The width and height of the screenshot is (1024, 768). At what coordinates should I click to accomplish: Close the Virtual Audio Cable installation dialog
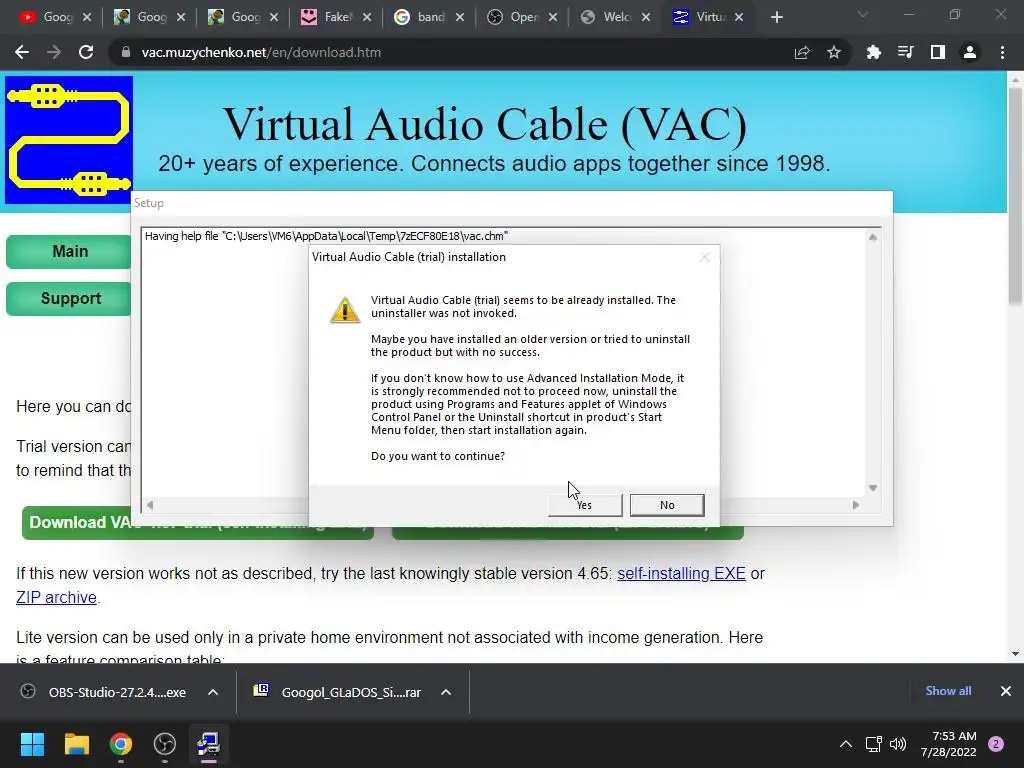[x=705, y=257]
